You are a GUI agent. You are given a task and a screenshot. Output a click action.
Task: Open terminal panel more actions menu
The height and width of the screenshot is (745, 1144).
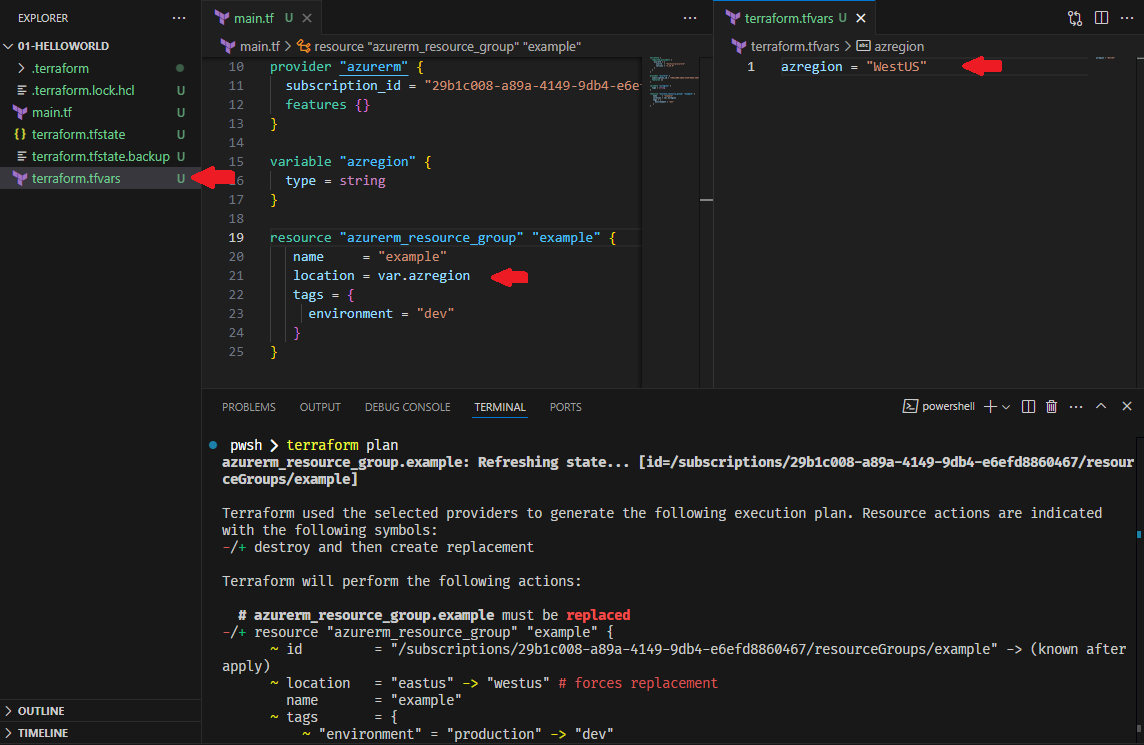coord(1075,406)
